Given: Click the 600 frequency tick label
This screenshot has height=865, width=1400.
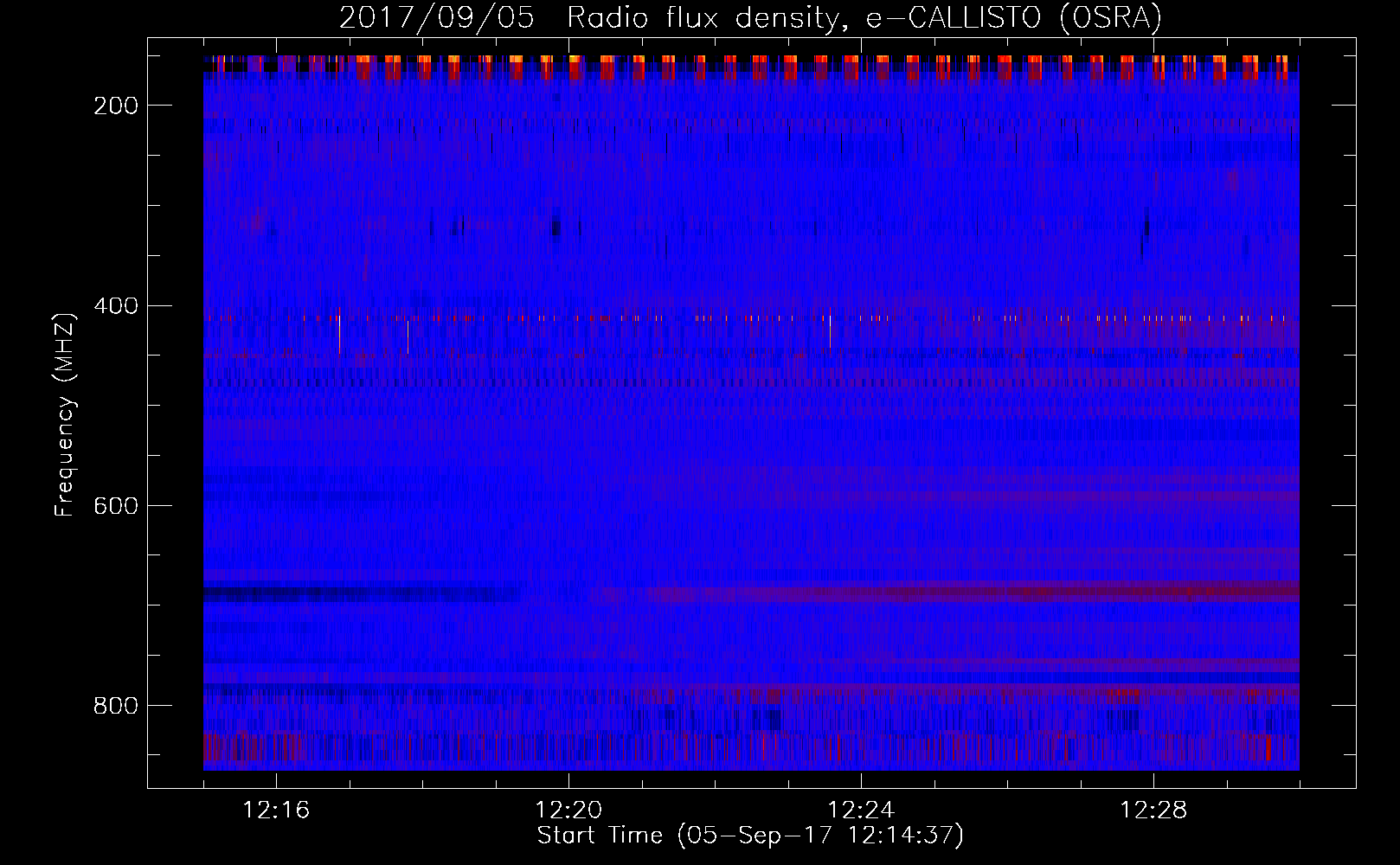Looking at the screenshot, I should (x=116, y=506).
